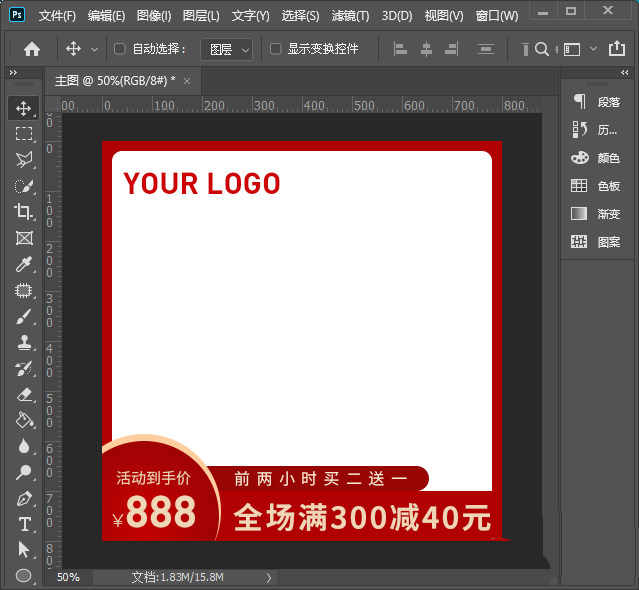Open 视图(V) menu
This screenshot has height=590, width=639.
[444, 15]
